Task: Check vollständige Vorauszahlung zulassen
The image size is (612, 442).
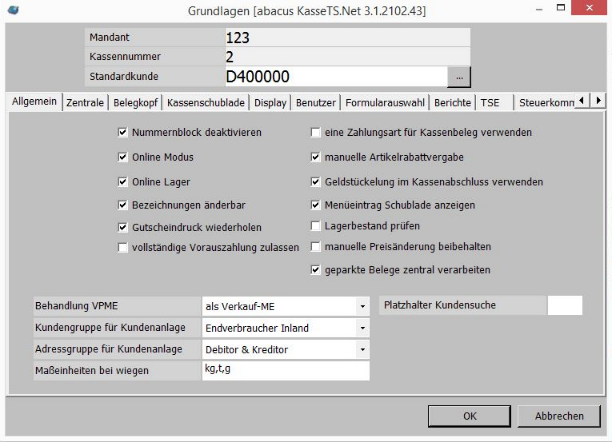Action: pos(122,247)
